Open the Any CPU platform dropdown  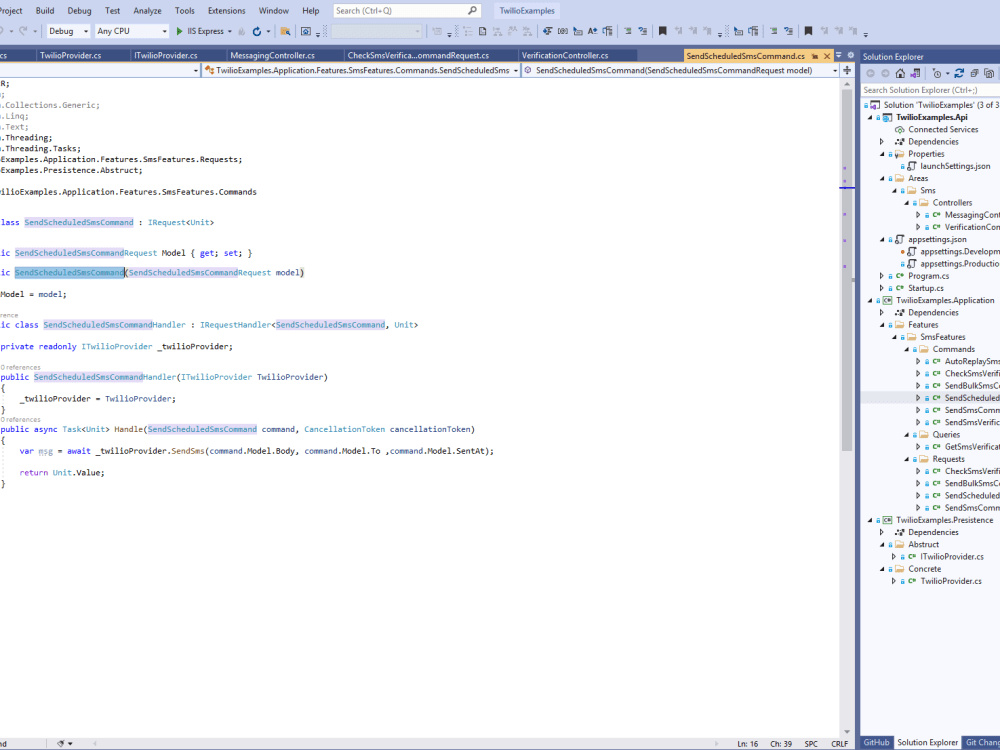tap(131, 31)
